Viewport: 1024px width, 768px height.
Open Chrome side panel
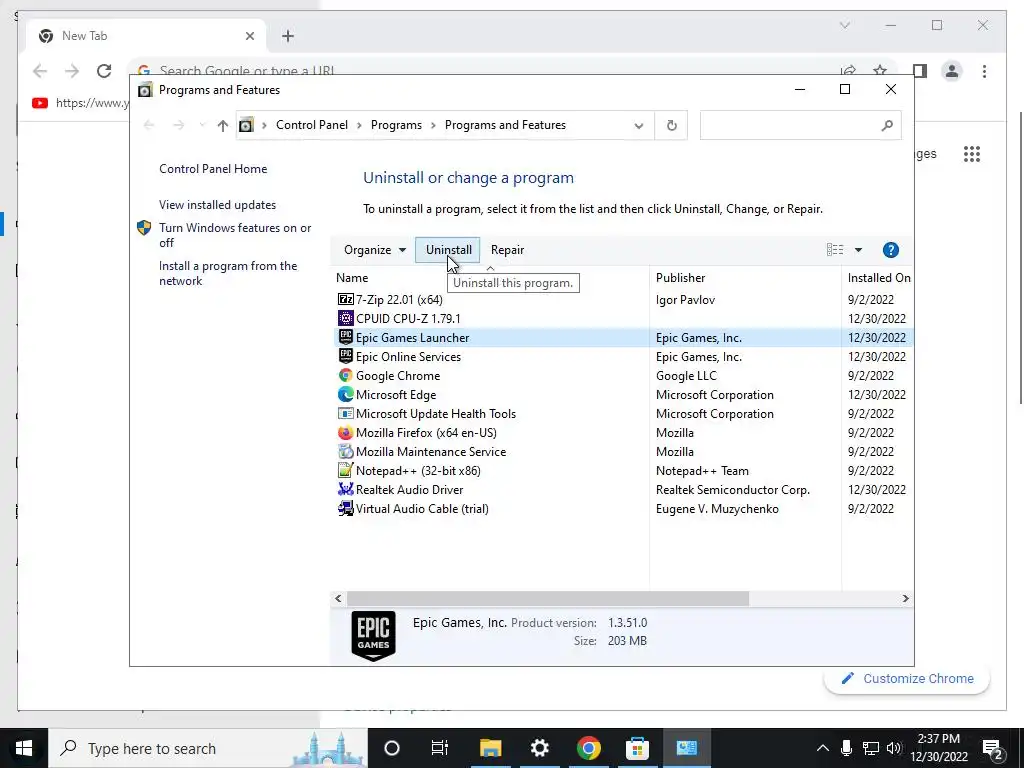[x=920, y=71]
